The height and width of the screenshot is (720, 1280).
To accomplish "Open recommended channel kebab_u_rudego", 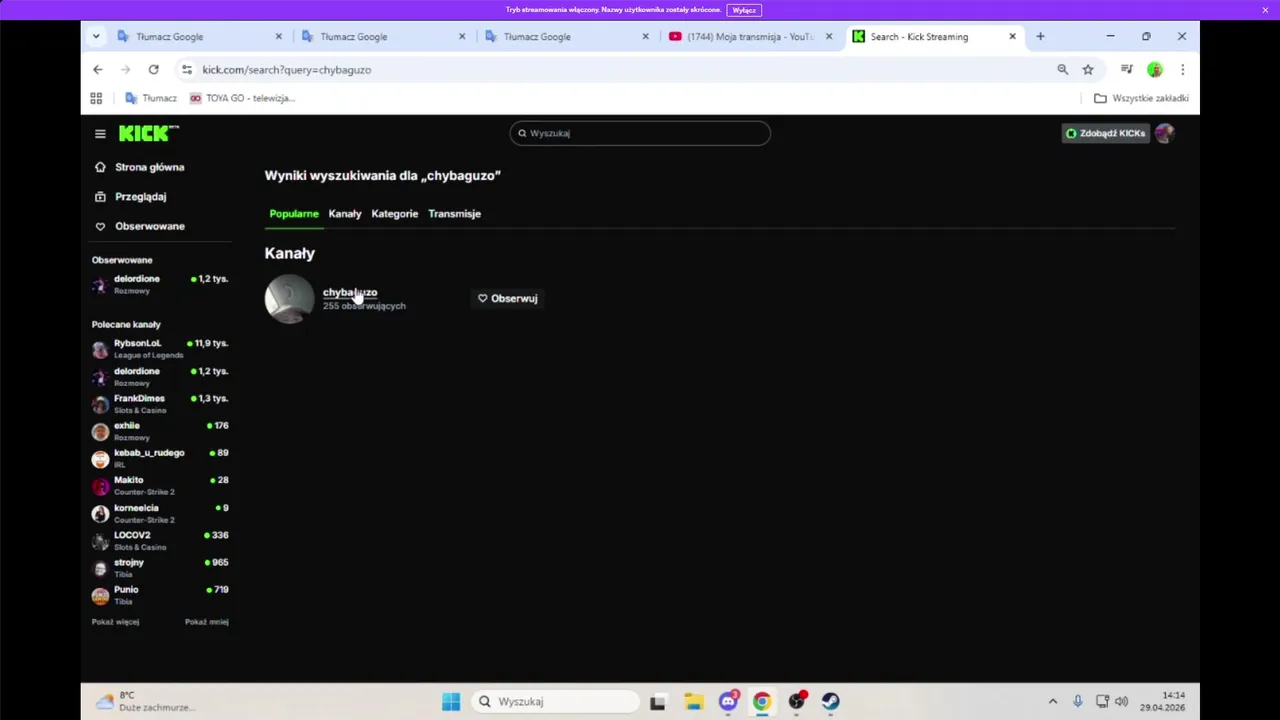I will tap(160, 458).
